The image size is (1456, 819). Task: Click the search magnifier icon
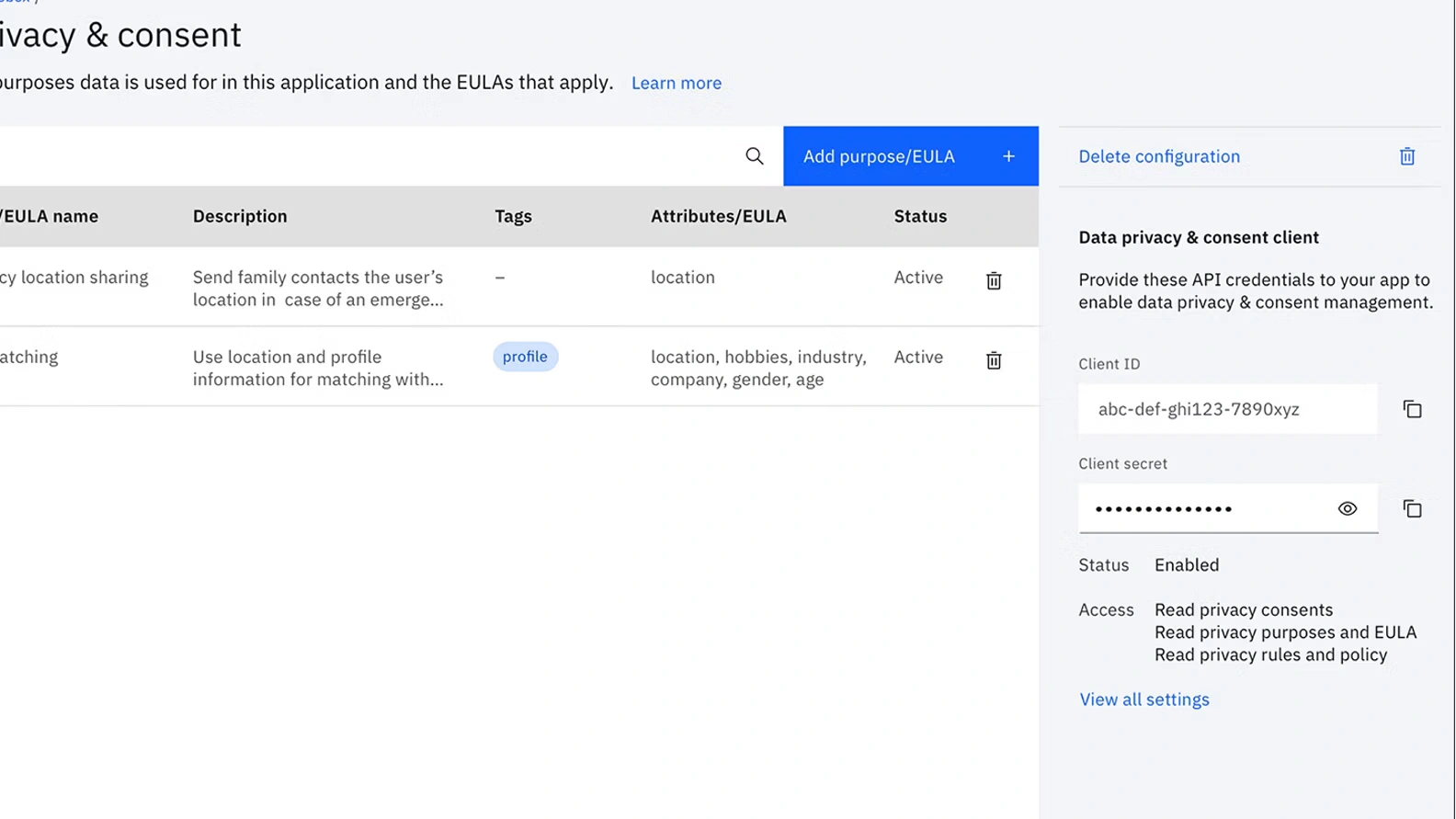tap(754, 156)
